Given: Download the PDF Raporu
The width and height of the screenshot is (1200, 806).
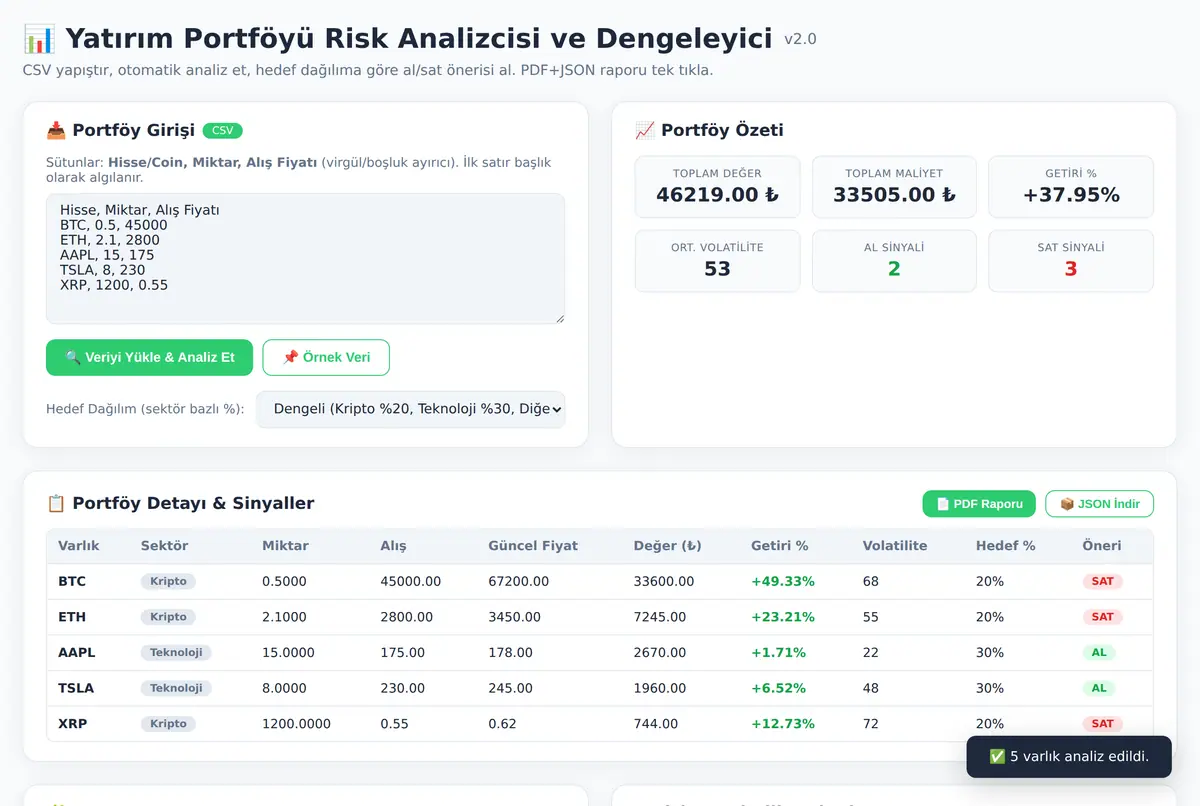Looking at the screenshot, I should [979, 504].
